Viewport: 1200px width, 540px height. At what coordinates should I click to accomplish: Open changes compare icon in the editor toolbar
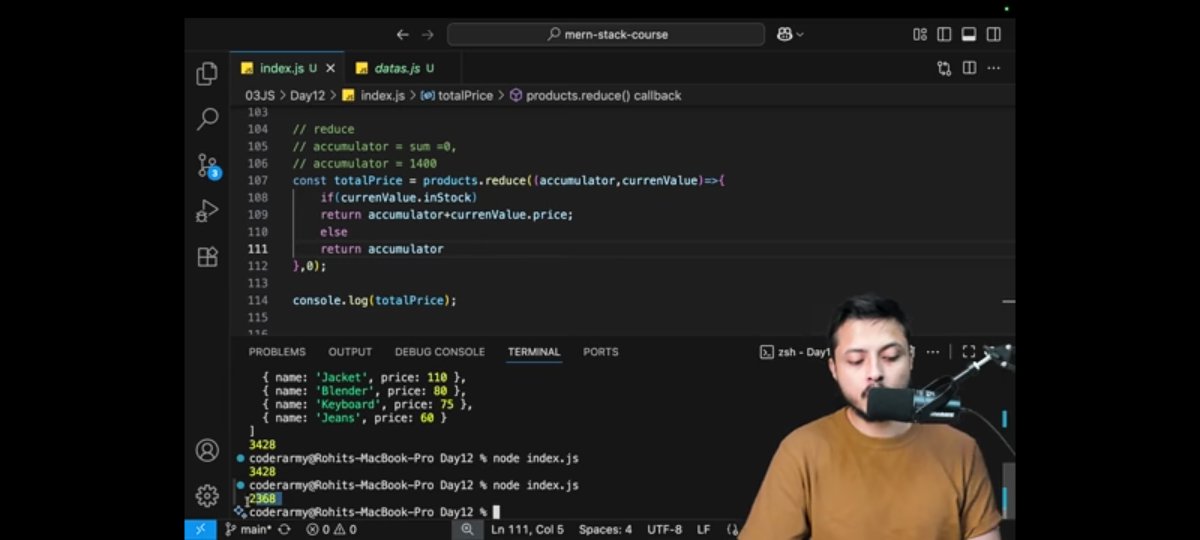(x=944, y=68)
